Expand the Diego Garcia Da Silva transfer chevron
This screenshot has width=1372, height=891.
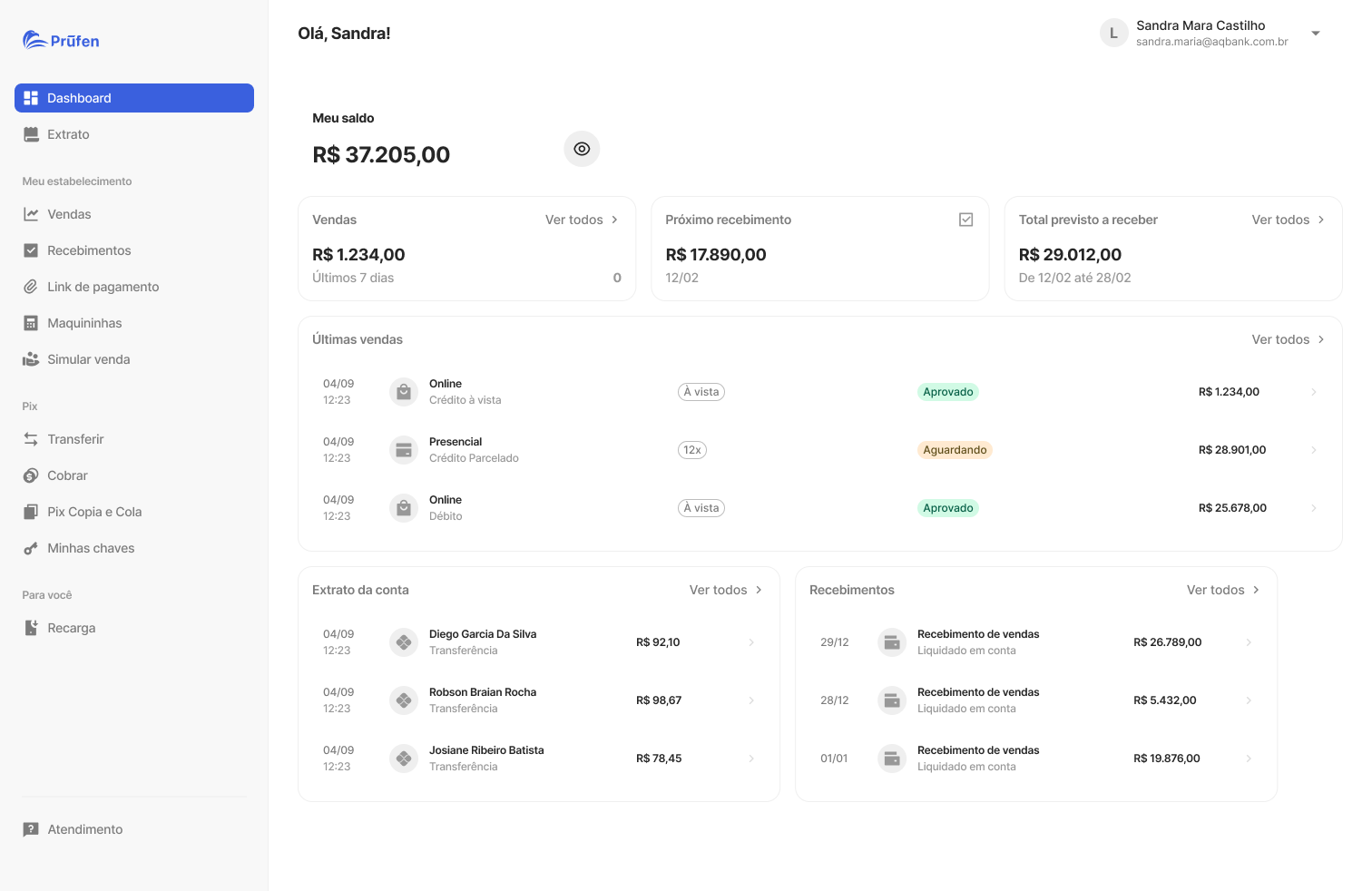coord(751,642)
